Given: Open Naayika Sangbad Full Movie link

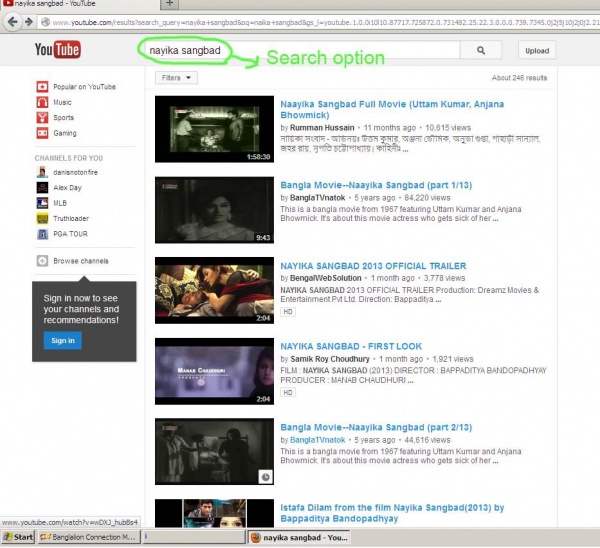Looking at the screenshot, I should [392, 109].
